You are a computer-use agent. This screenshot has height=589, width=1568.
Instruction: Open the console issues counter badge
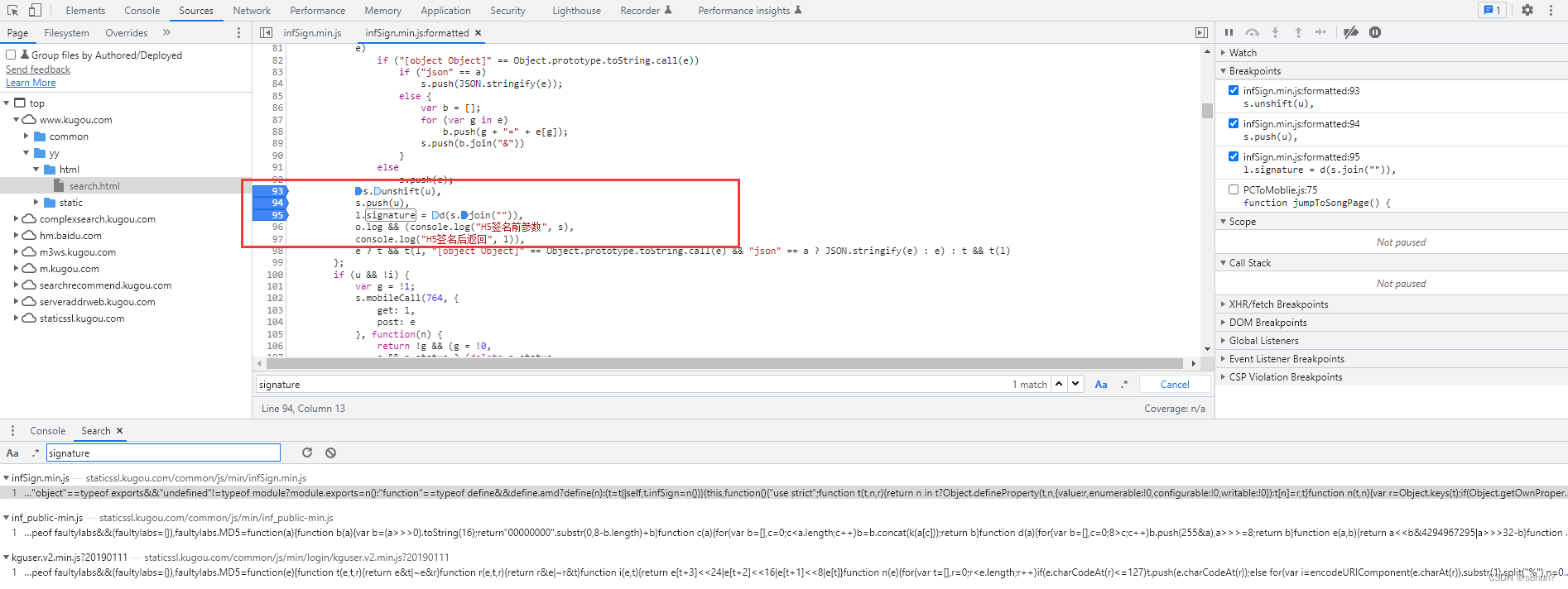click(1492, 10)
